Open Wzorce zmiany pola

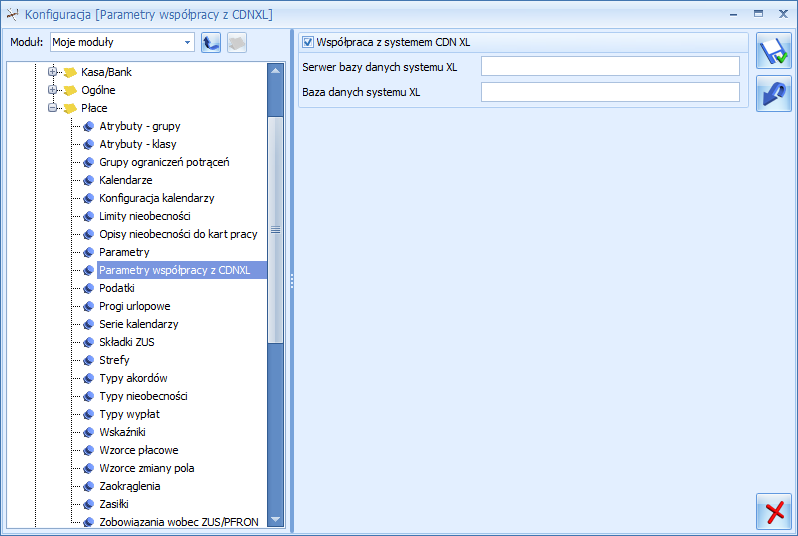(147, 468)
